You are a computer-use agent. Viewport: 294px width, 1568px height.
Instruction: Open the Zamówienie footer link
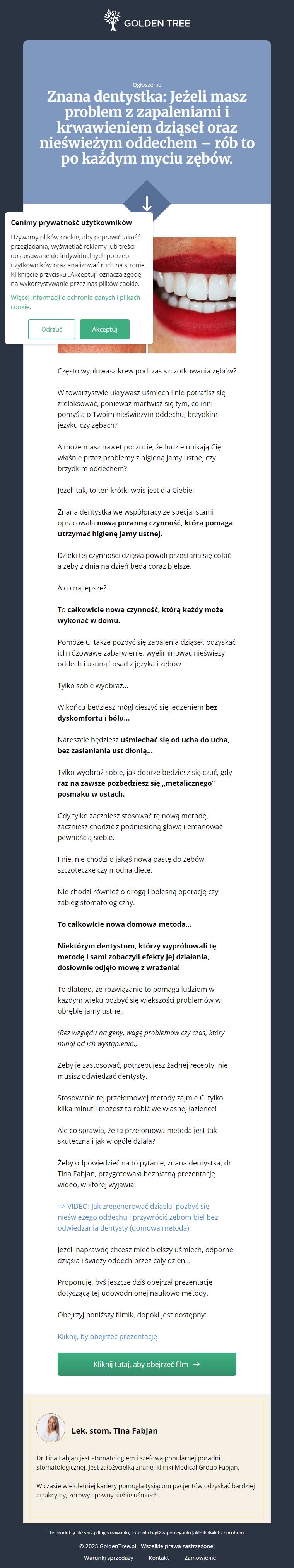pos(200,1558)
